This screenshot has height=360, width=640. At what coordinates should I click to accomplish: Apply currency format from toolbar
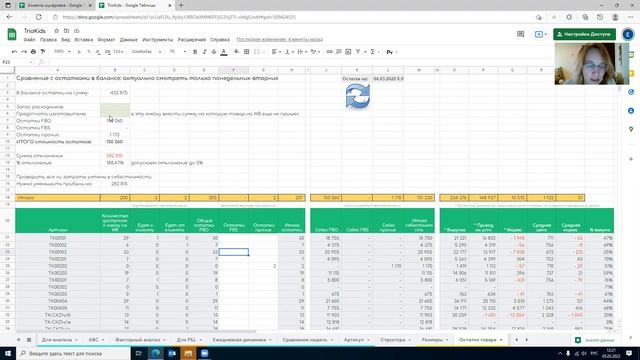point(79,52)
